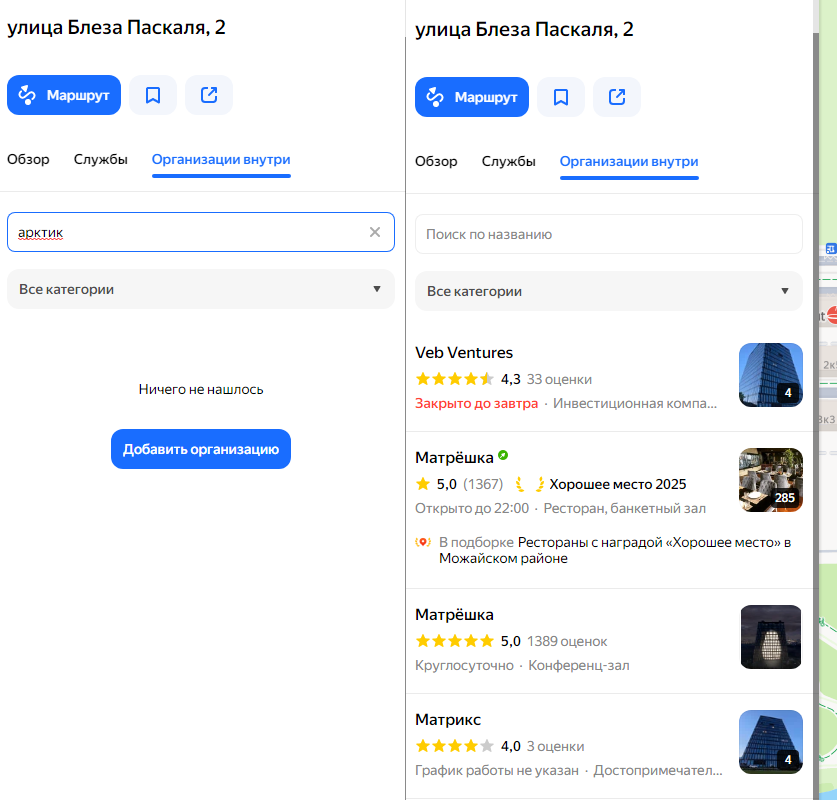Clear the арктик search using the X icon

pyautogui.click(x=374, y=231)
